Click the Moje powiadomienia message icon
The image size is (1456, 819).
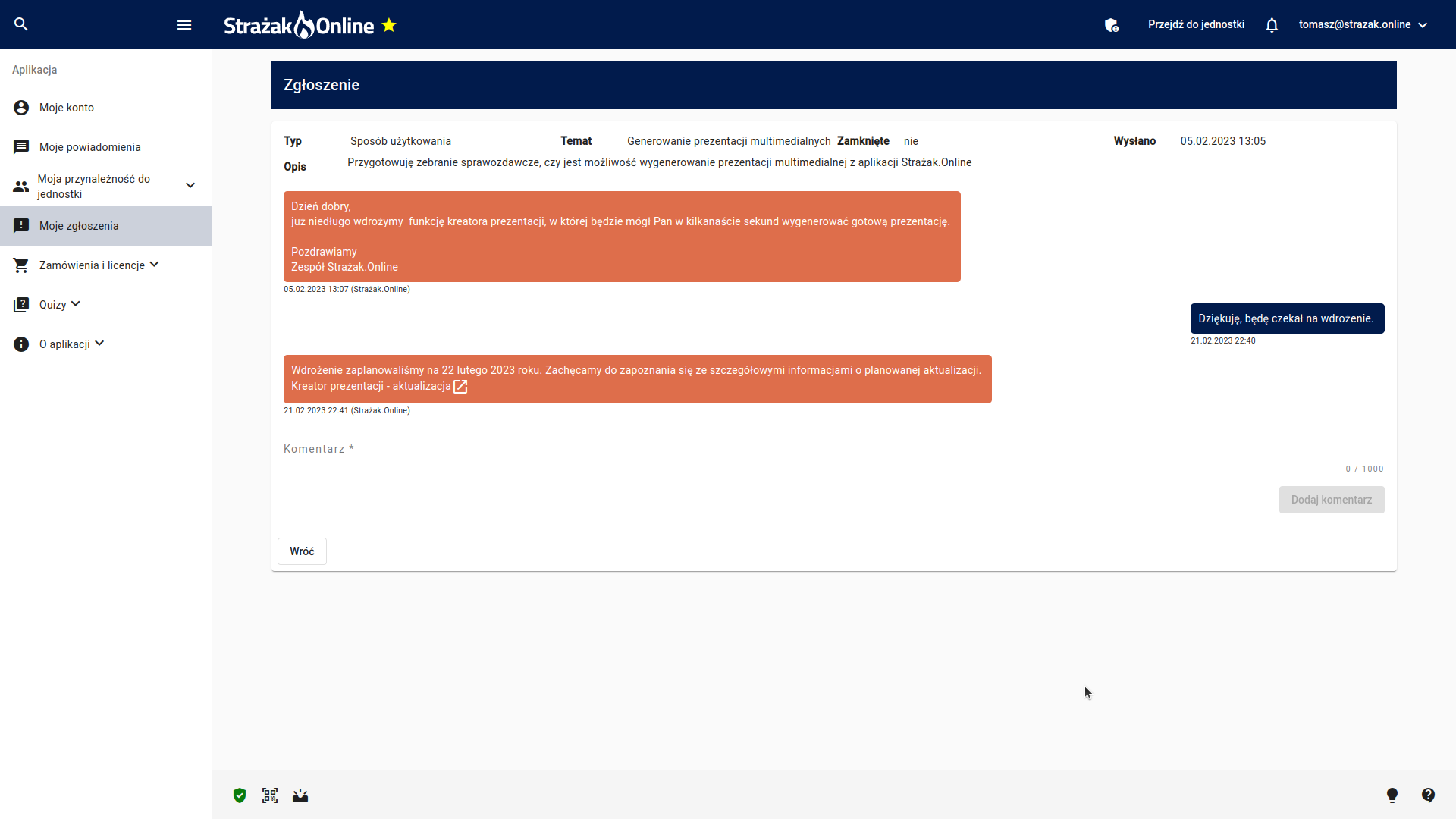(21, 147)
